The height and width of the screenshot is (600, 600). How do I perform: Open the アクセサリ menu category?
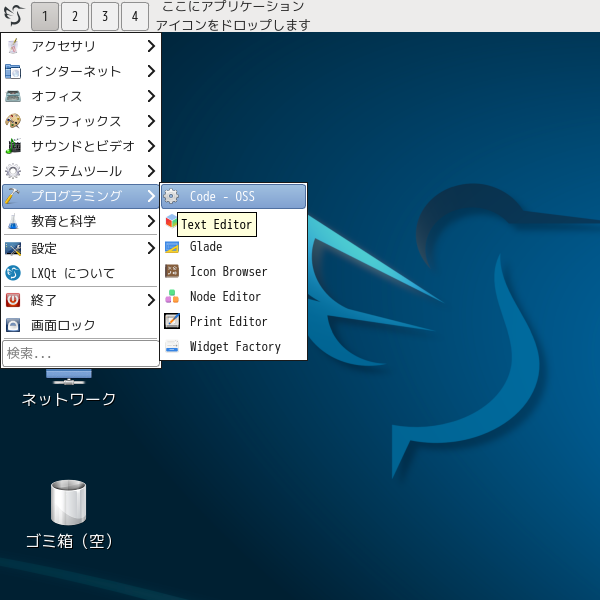pos(80,46)
